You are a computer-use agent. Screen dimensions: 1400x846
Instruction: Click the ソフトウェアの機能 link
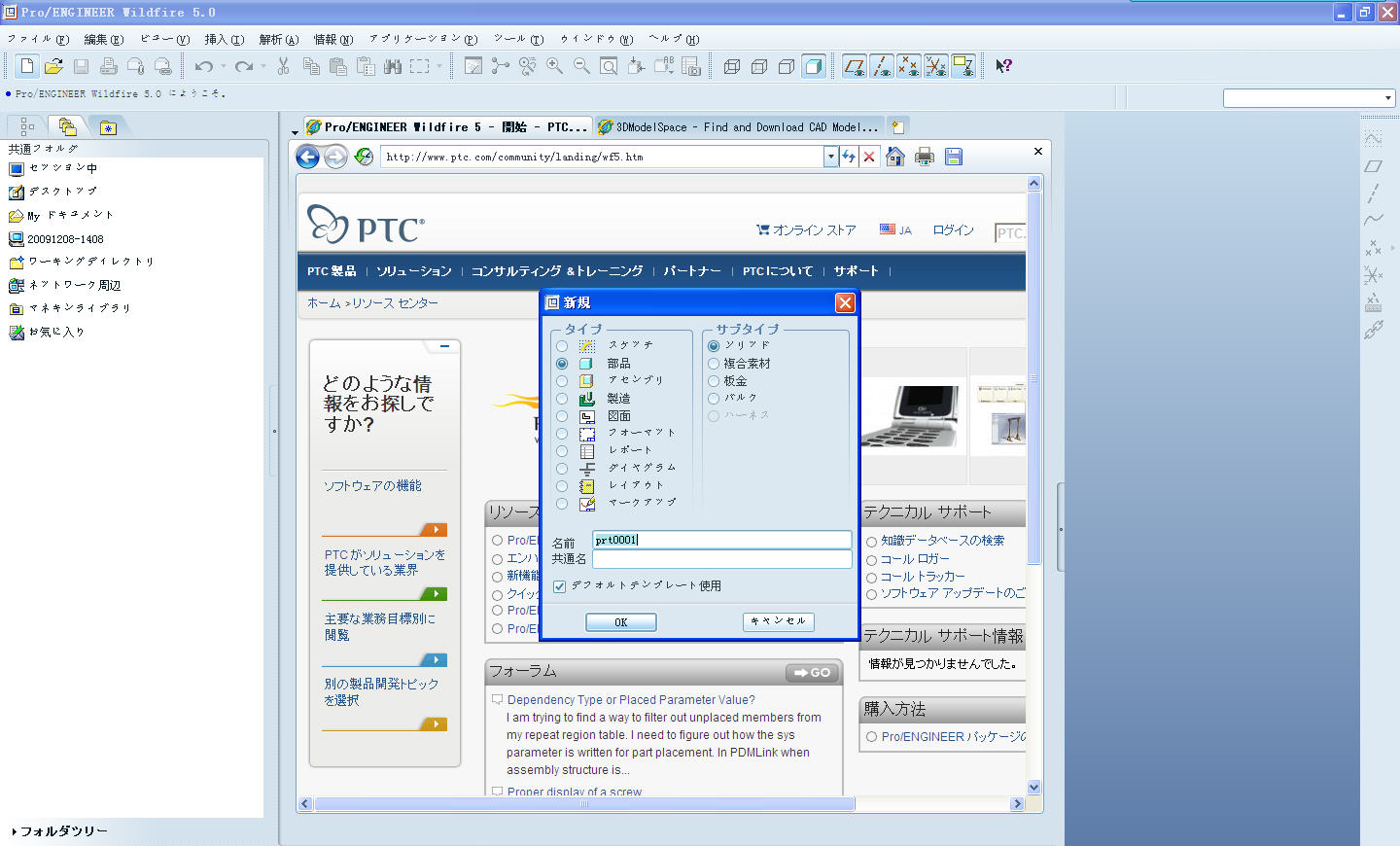pyautogui.click(x=372, y=486)
